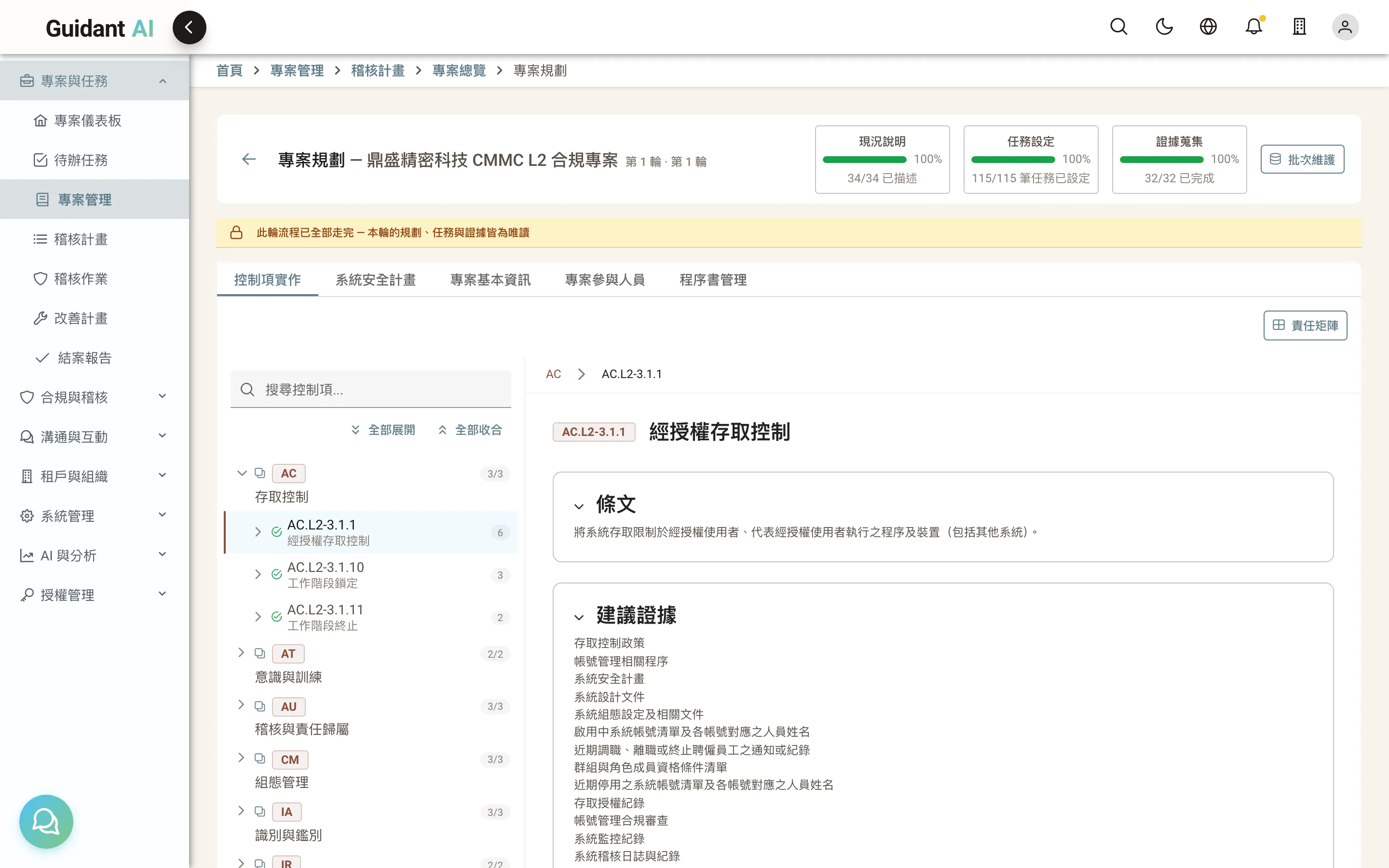Toggle dark mode moon icon
Screen dimensions: 1389x868
pos(1164,27)
